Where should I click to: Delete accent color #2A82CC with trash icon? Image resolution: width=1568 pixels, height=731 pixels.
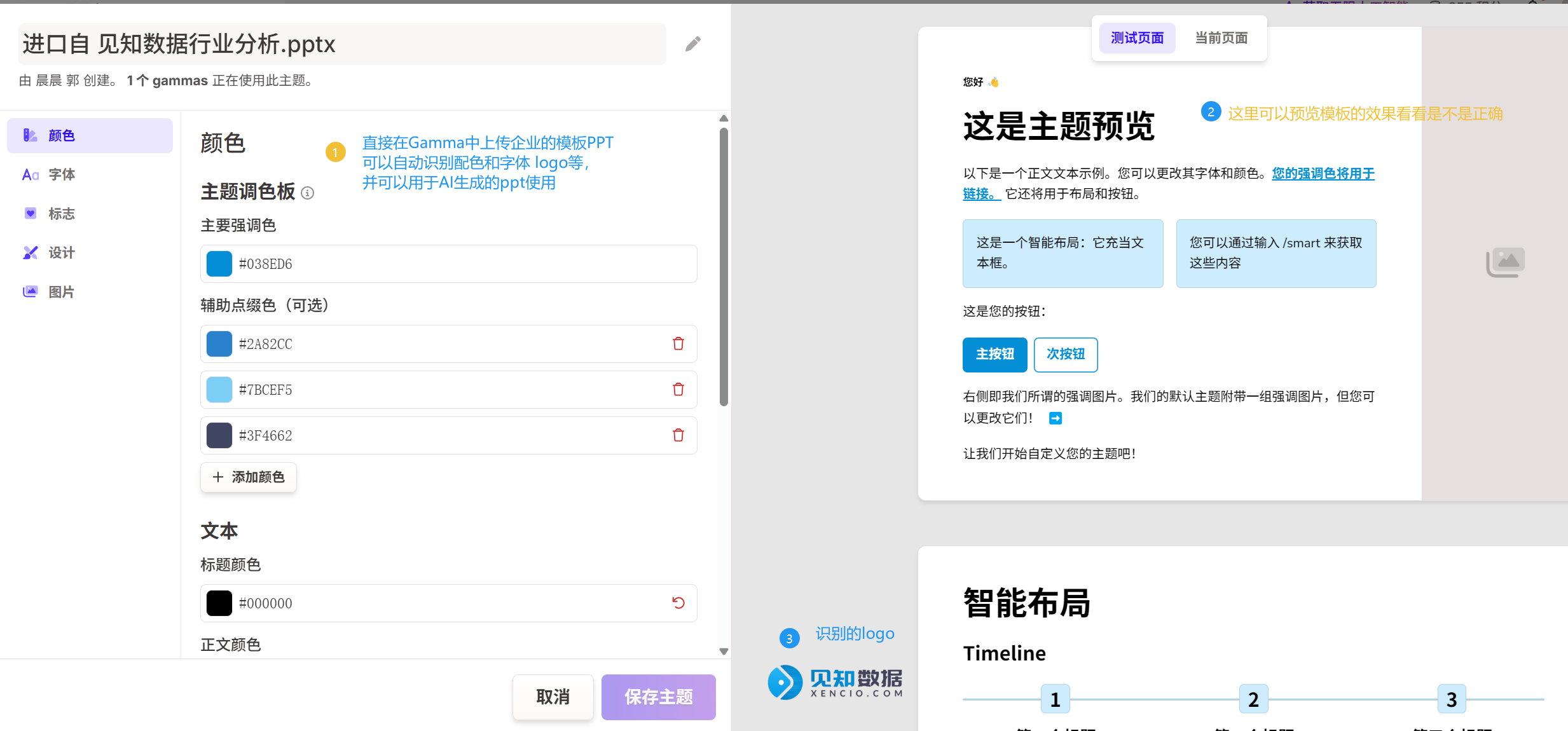tap(678, 343)
